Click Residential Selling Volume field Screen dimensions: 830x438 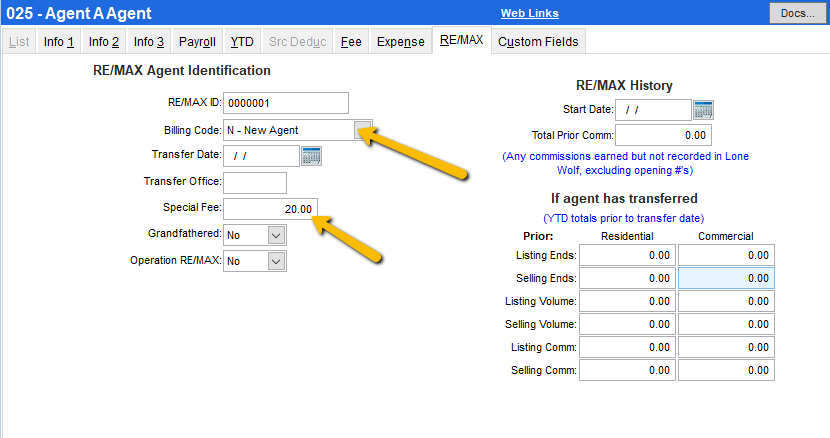click(x=627, y=324)
